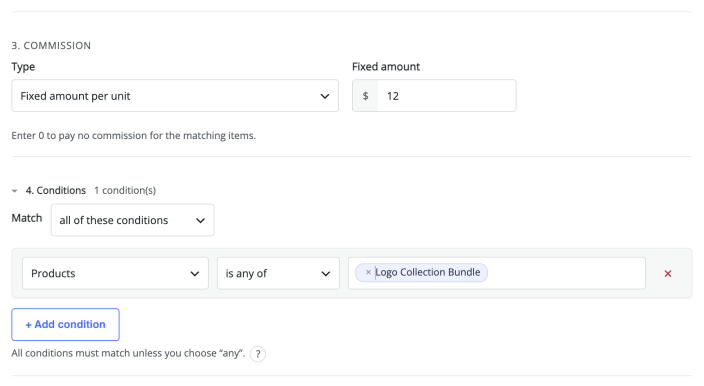Click the Add condition button
704x386 pixels.
tap(66, 324)
